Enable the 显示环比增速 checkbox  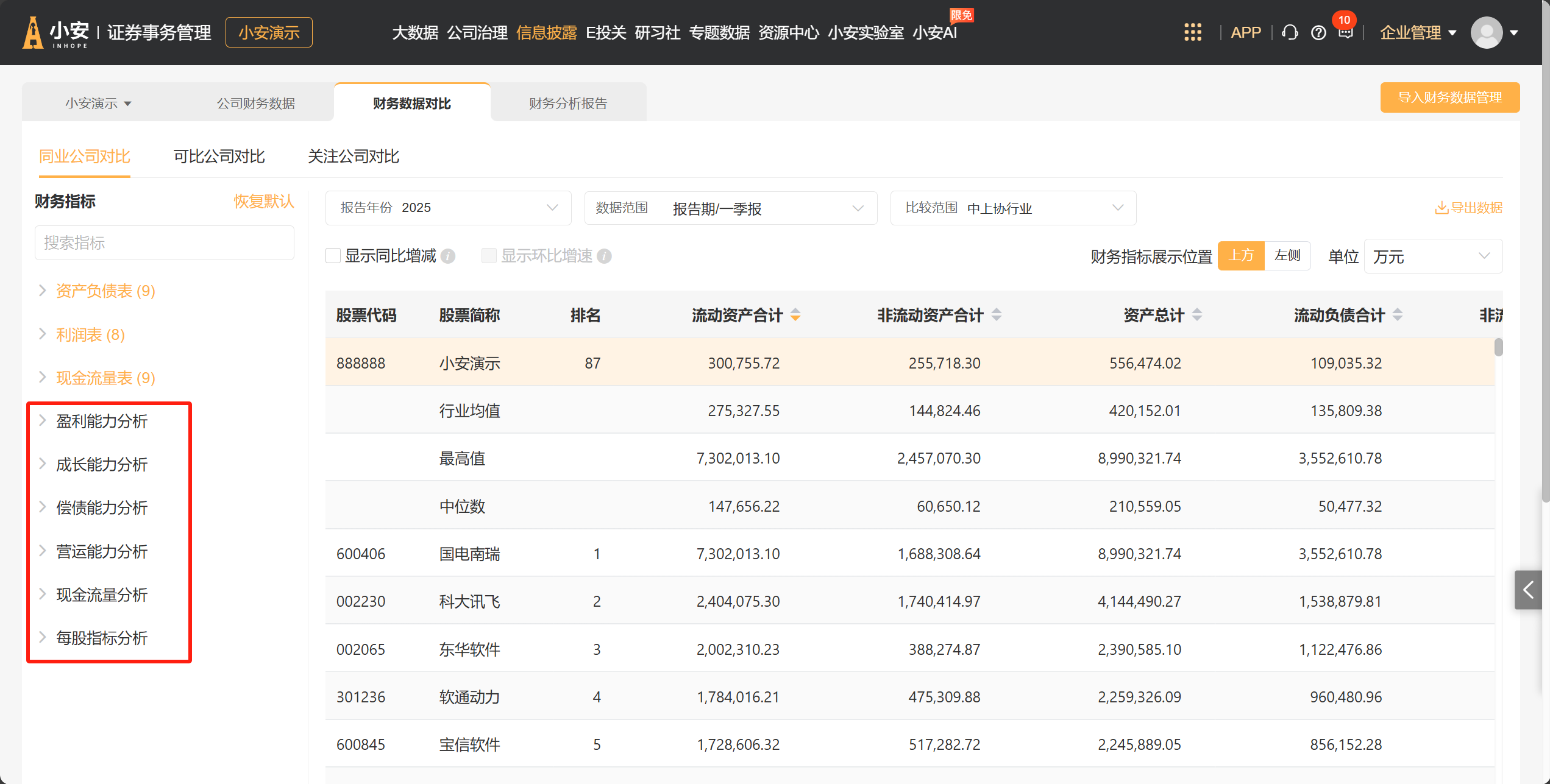pyautogui.click(x=488, y=256)
